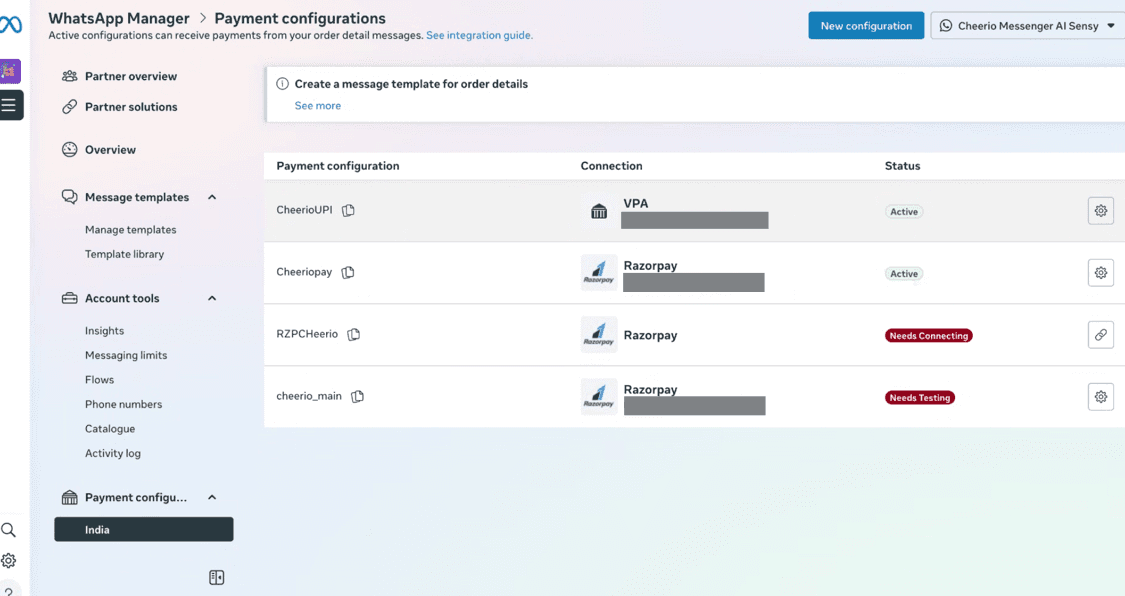The height and width of the screenshot is (596, 1125).
Task: Click the New configuration button
Action: click(866, 26)
